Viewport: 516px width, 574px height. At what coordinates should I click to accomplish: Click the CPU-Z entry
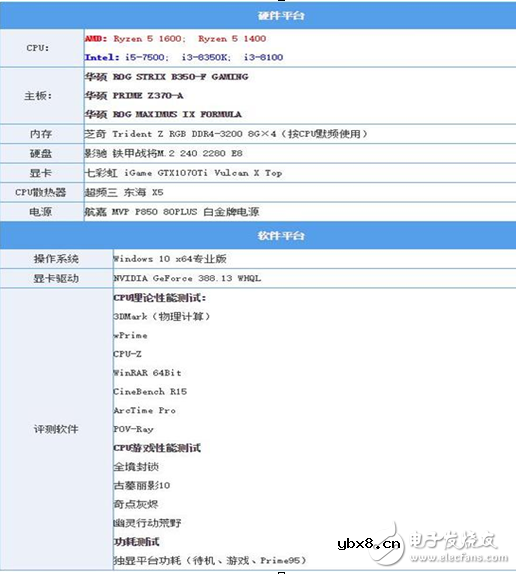(127, 354)
